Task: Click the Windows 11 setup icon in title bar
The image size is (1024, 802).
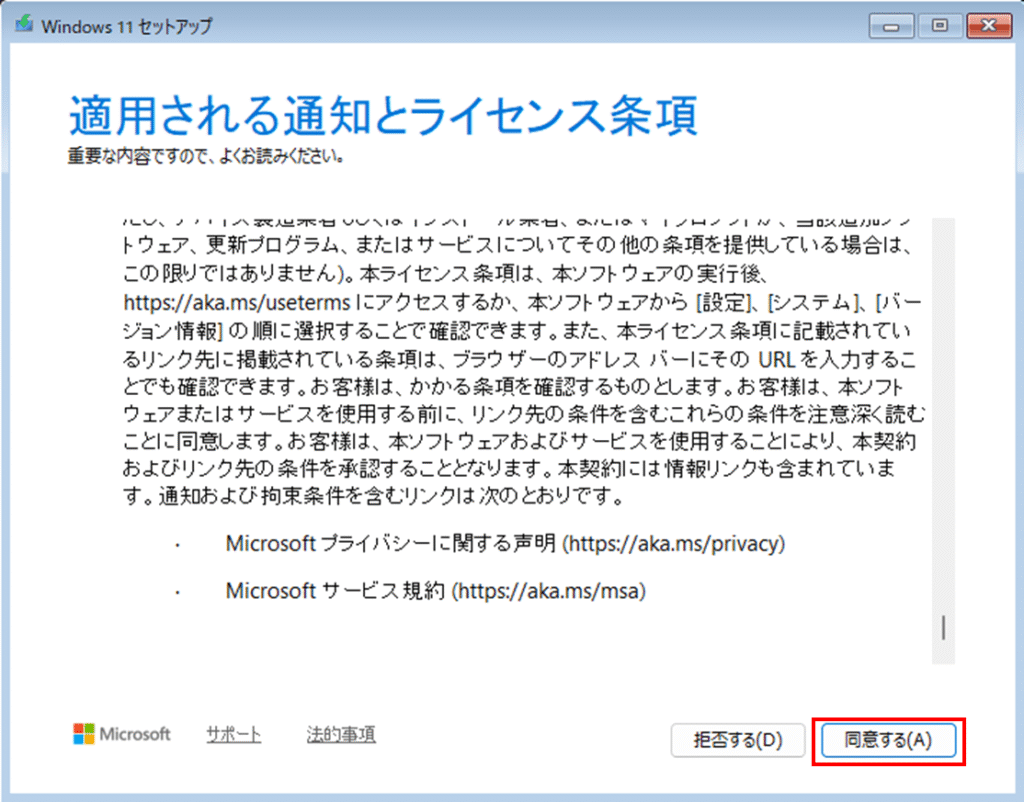Action: coord(24,26)
